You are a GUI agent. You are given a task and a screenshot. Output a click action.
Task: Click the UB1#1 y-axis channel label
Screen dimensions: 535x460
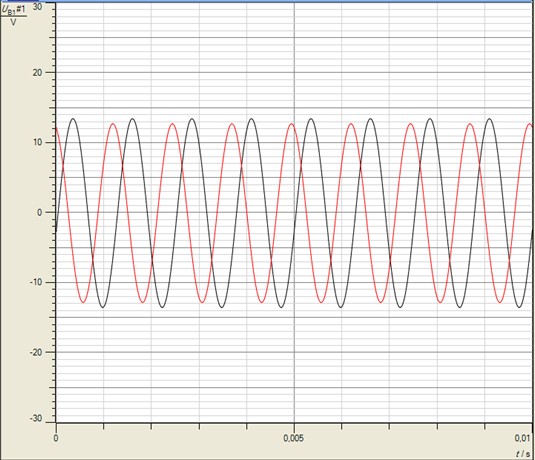pyautogui.click(x=14, y=10)
